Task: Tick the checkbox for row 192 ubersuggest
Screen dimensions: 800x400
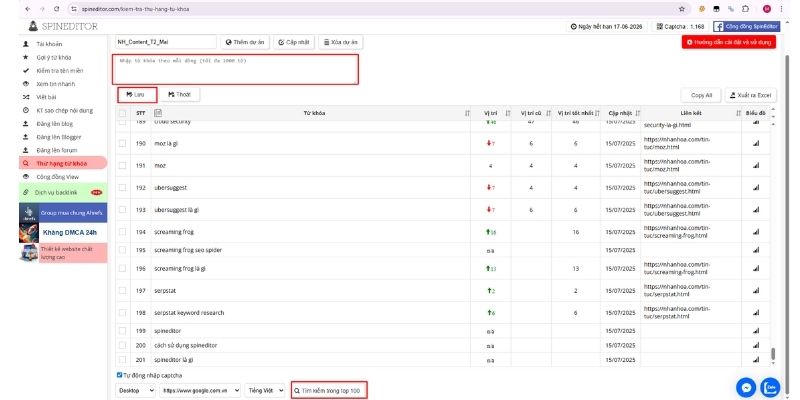Action: pos(122,188)
